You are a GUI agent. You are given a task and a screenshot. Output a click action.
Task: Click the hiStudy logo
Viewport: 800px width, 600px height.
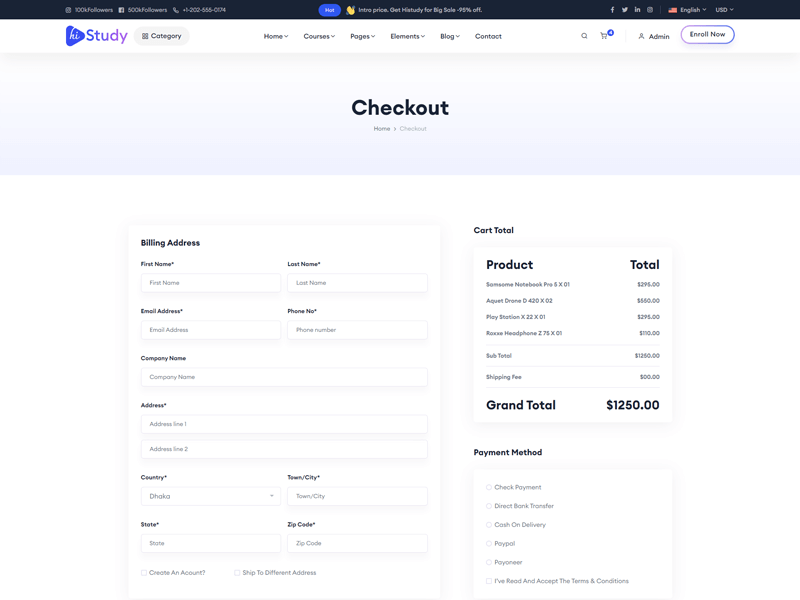click(x=96, y=36)
